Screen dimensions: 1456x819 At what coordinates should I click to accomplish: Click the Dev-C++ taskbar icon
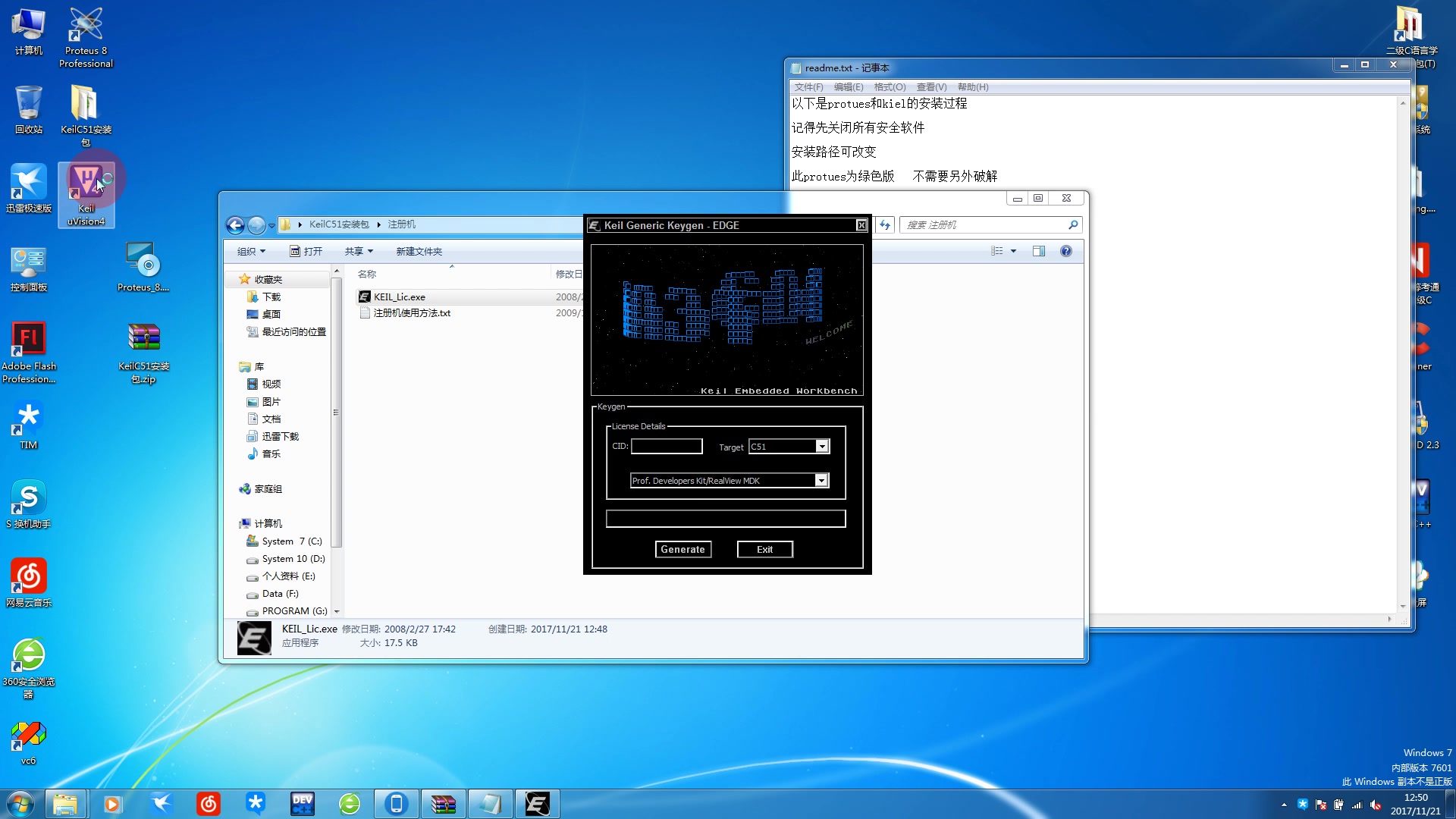[x=303, y=804]
